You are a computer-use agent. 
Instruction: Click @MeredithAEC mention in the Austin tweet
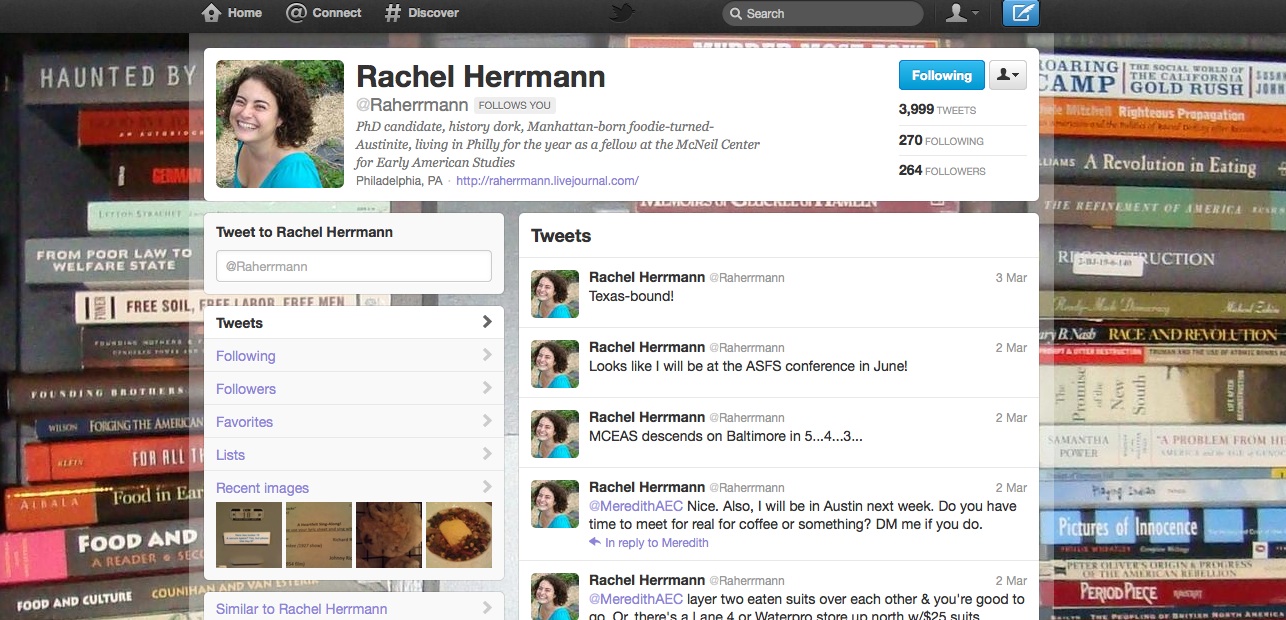pyautogui.click(x=636, y=506)
